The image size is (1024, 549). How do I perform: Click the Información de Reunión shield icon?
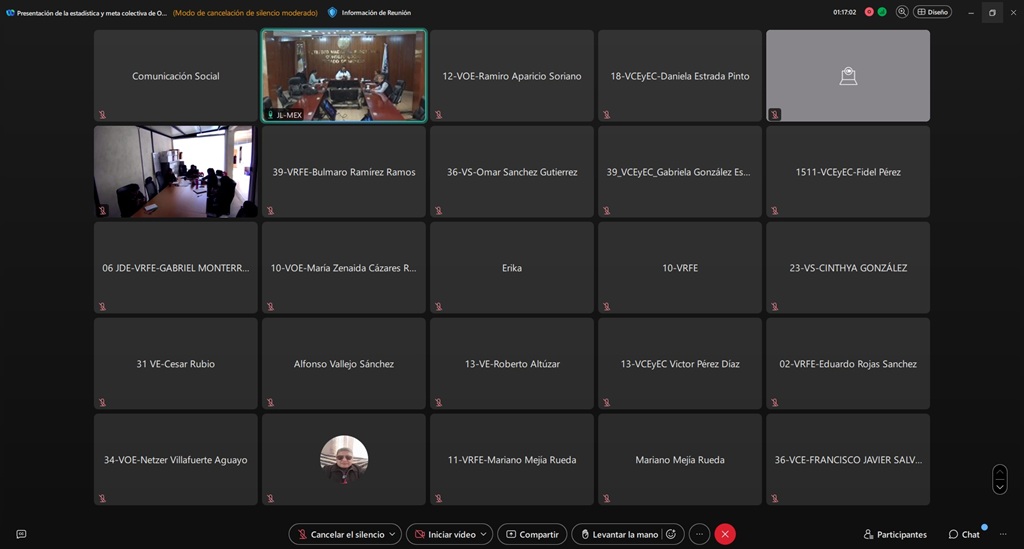[x=333, y=12]
